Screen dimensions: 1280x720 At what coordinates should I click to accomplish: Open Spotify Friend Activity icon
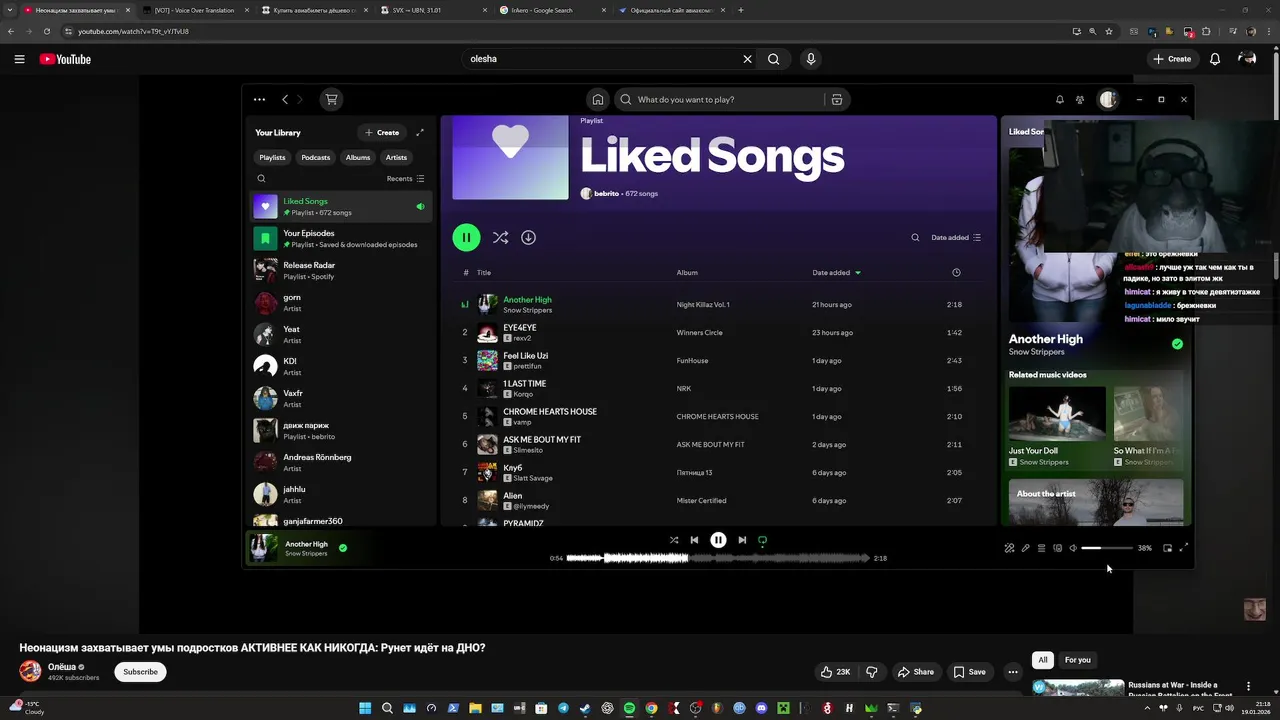tap(1080, 99)
